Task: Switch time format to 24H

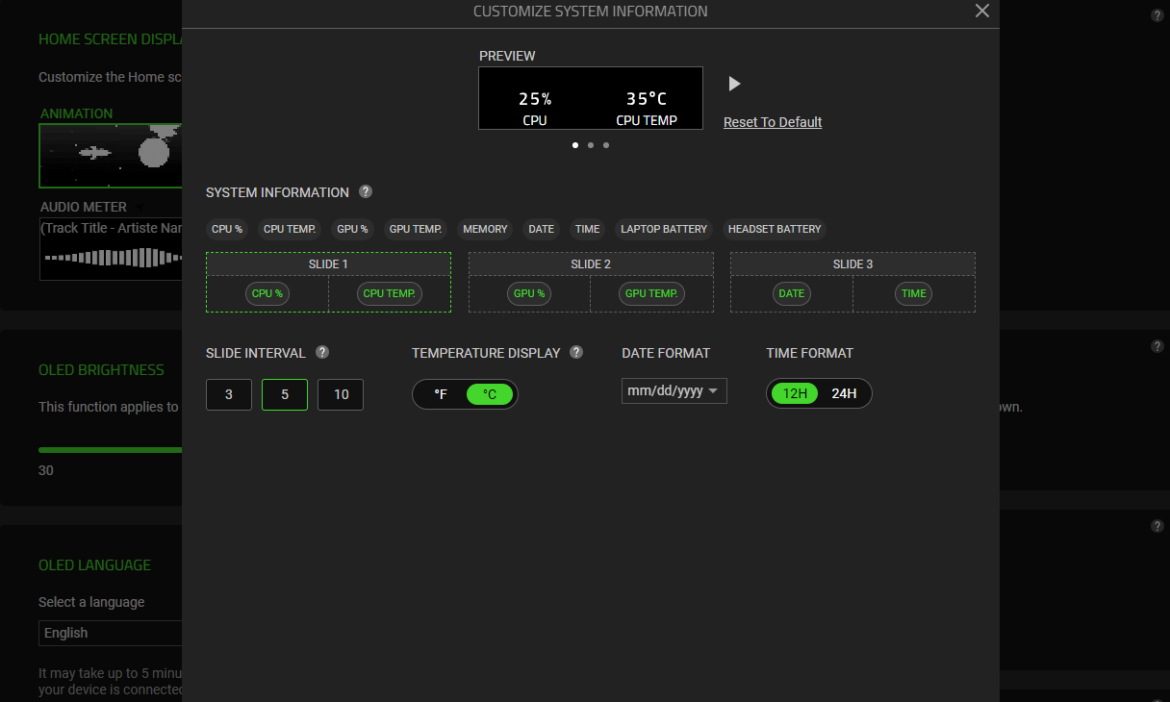Action: click(x=844, y=394)
